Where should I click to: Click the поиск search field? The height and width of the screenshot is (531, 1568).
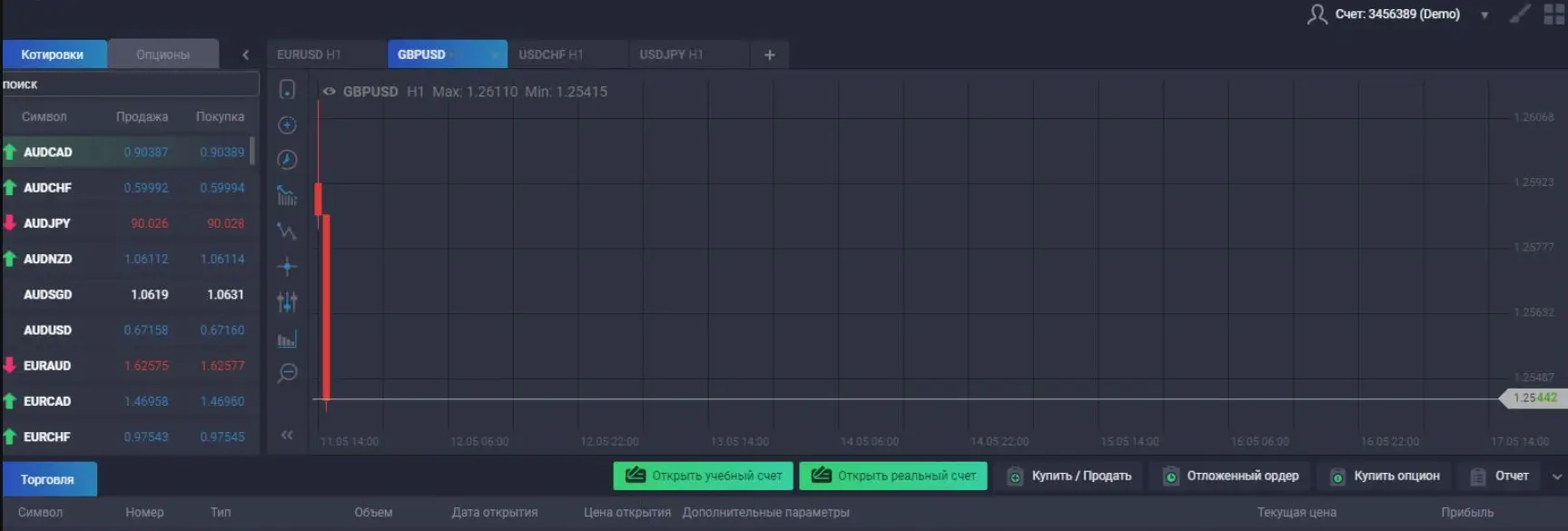tap(130, 84)
